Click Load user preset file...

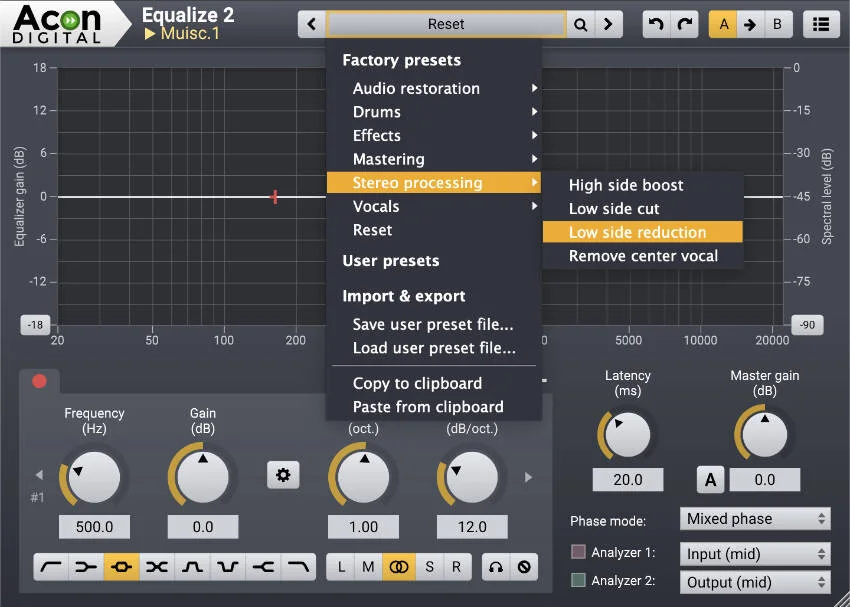(x=434, y=348)
